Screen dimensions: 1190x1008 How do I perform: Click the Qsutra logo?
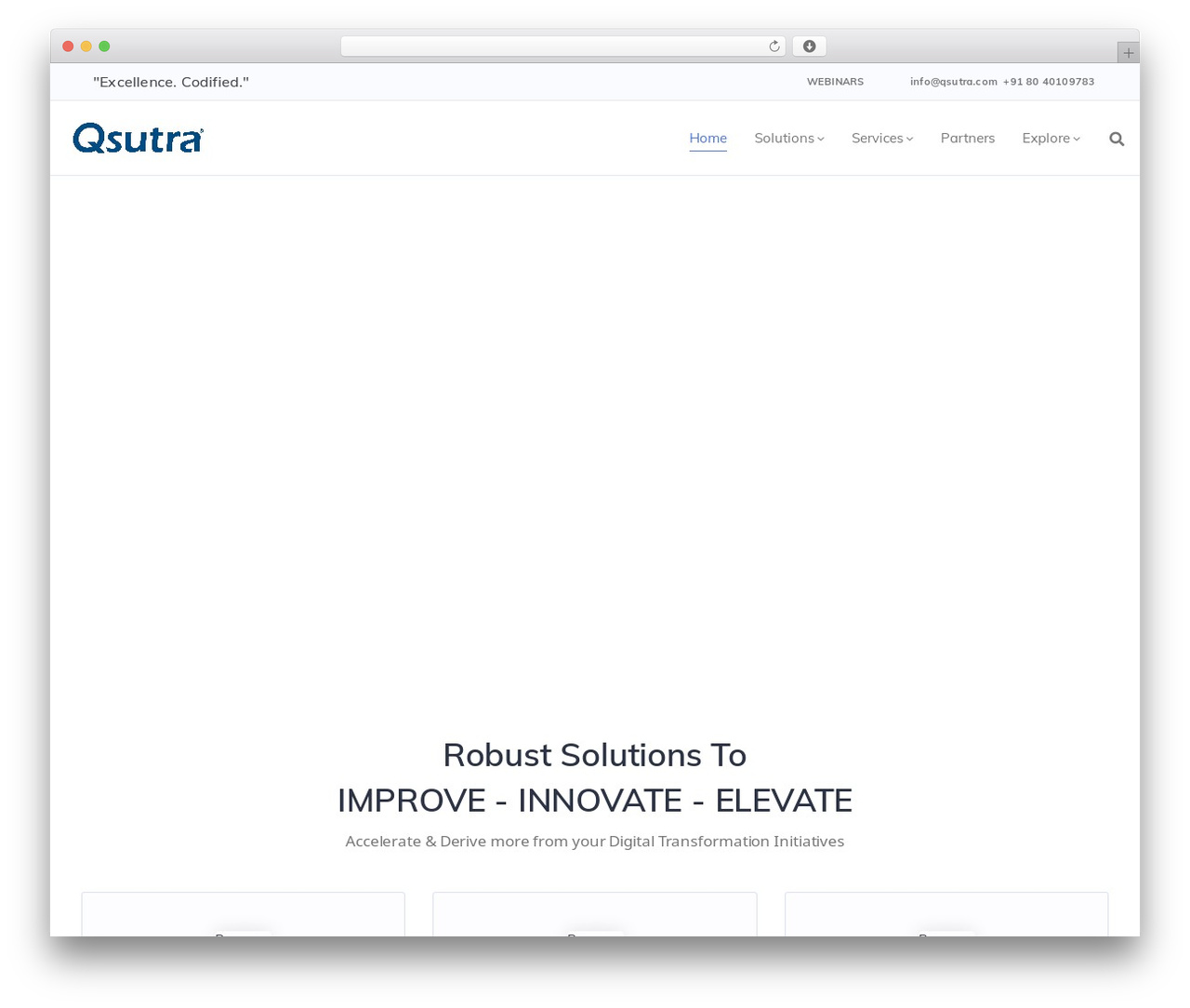tap(139, 138)
